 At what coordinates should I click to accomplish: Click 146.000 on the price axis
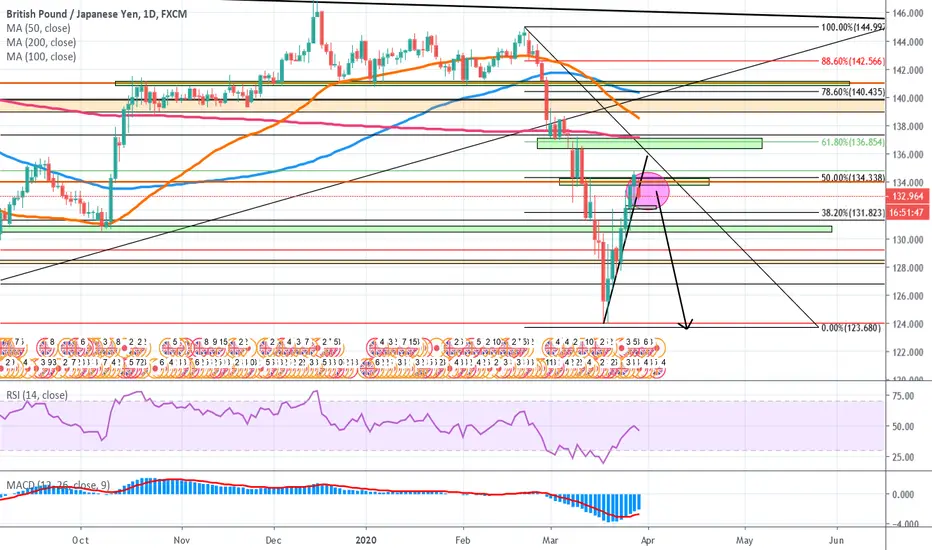pos(908,13)
